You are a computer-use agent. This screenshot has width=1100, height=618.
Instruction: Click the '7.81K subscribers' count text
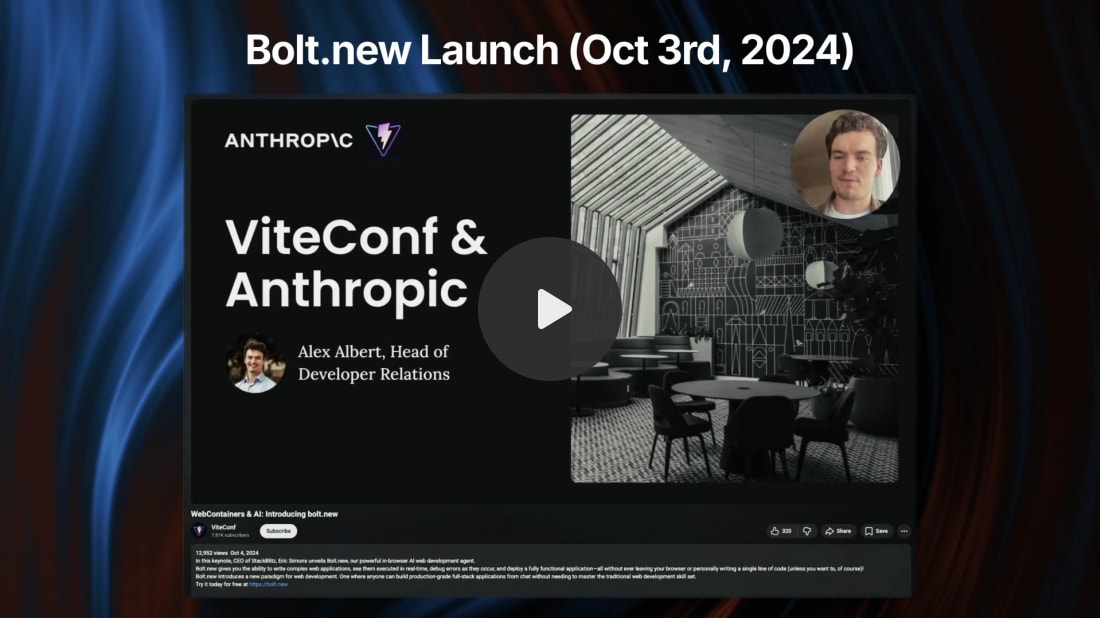229,535
